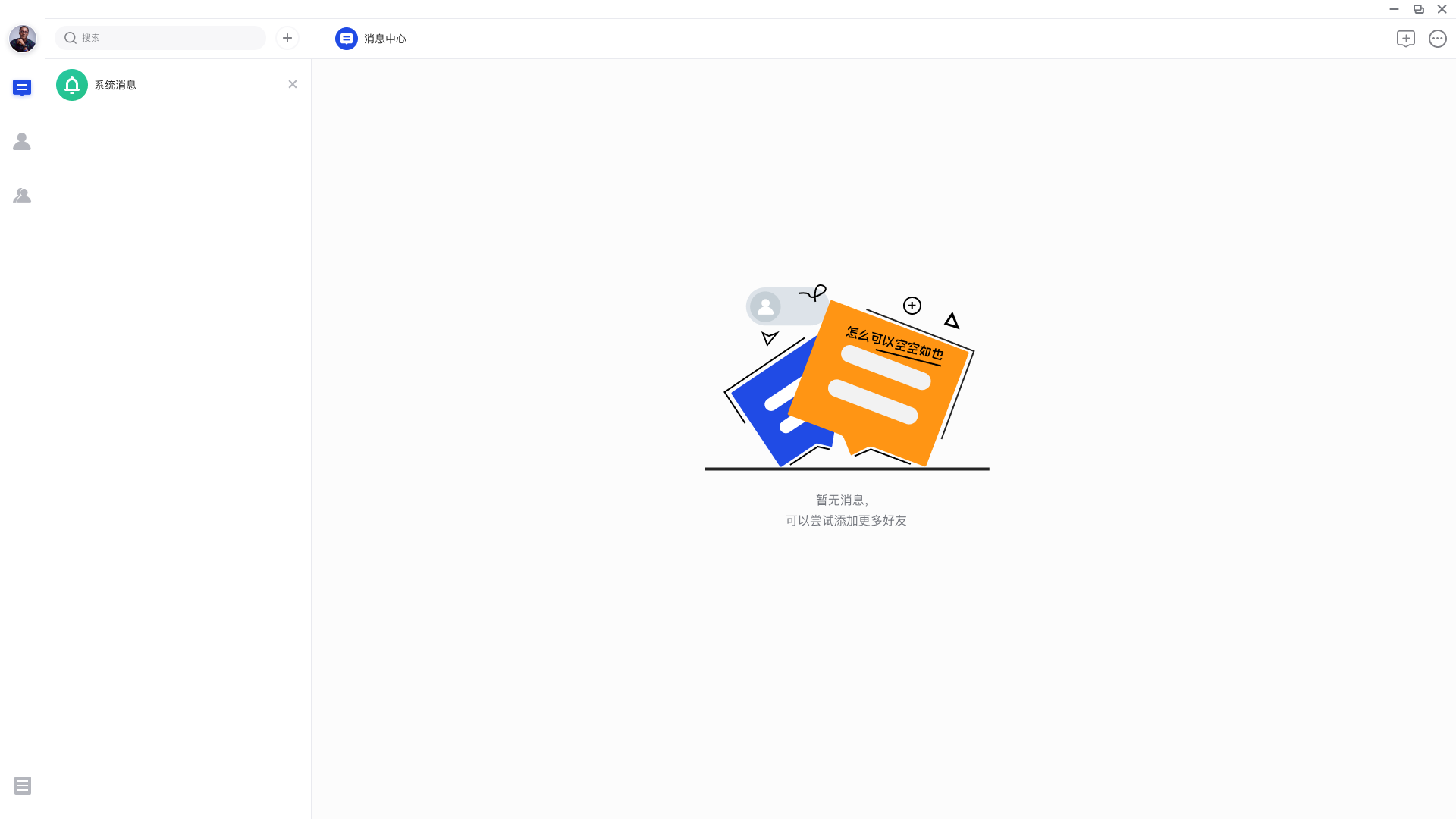Select the 消息中心 header label
Screen dimensions: 1456x819
(385, 39)
